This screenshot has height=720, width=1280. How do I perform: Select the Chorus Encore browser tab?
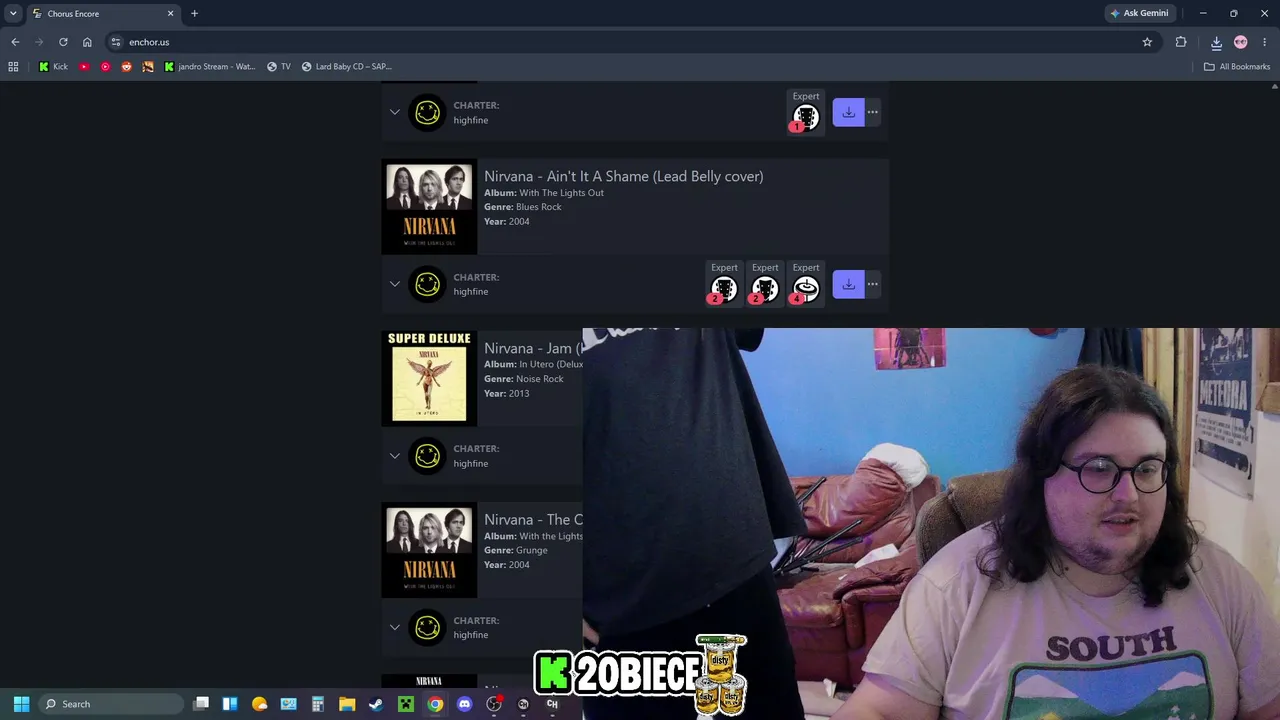tap(102, 14)
